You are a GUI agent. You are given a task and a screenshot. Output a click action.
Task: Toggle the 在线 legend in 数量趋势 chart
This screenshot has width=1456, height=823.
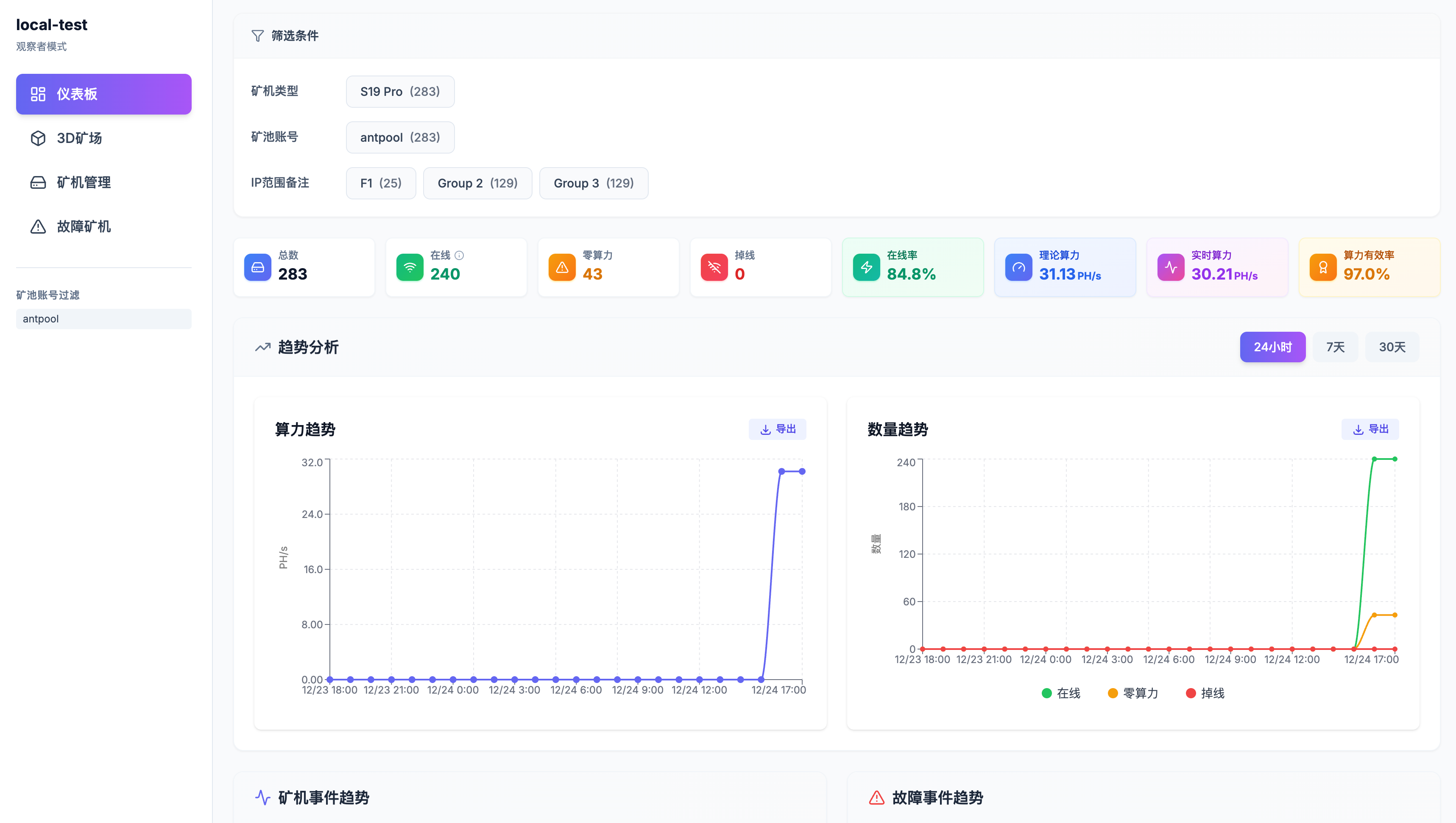(x=1061, y=693)
